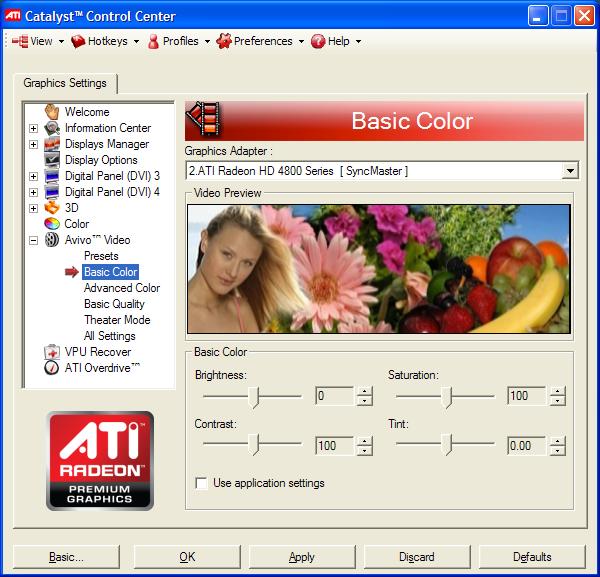Click the Color wheel icon
Screen dimensions: 600x577
coord(52,224)
